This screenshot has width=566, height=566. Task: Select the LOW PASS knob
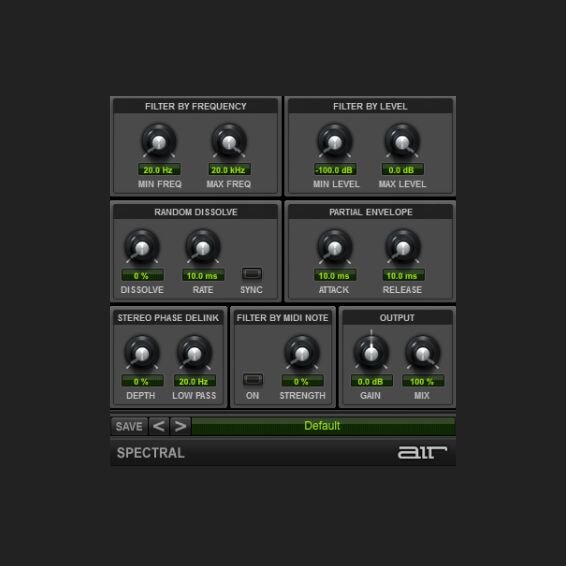coord(194,353)
